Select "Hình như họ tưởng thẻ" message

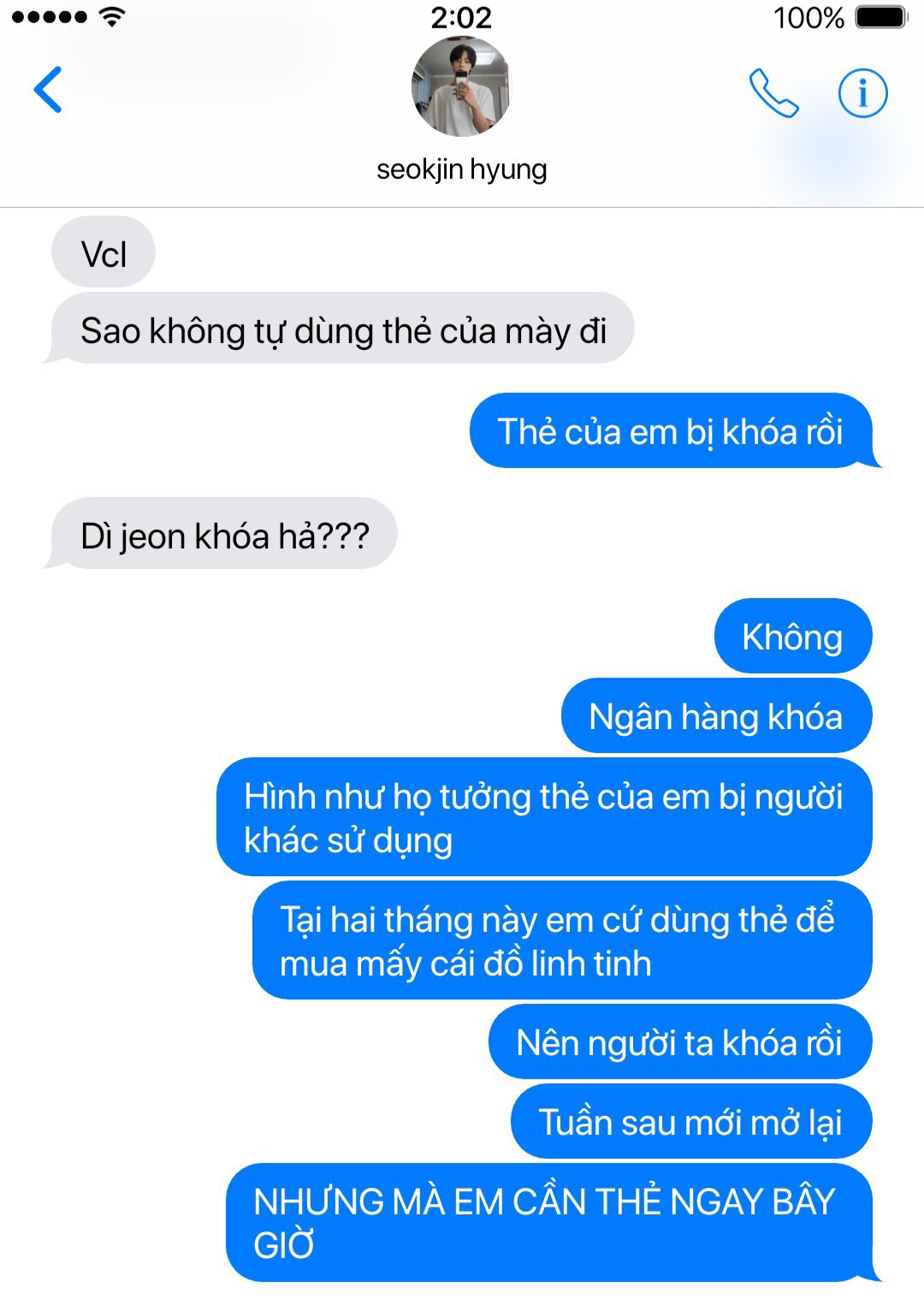(x=544, y=817)
